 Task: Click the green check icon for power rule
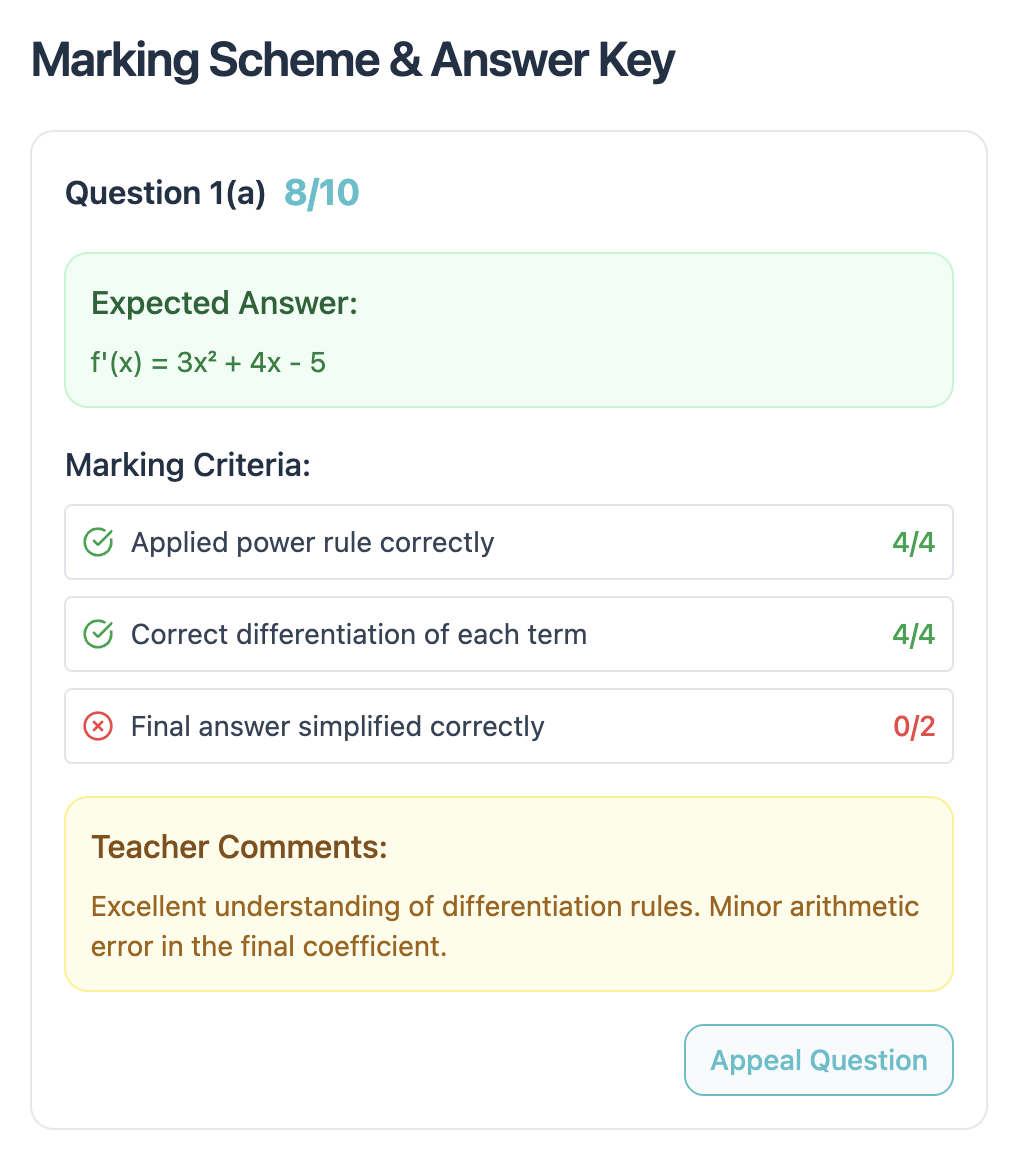pyautogui.click(x=97, y=542)
